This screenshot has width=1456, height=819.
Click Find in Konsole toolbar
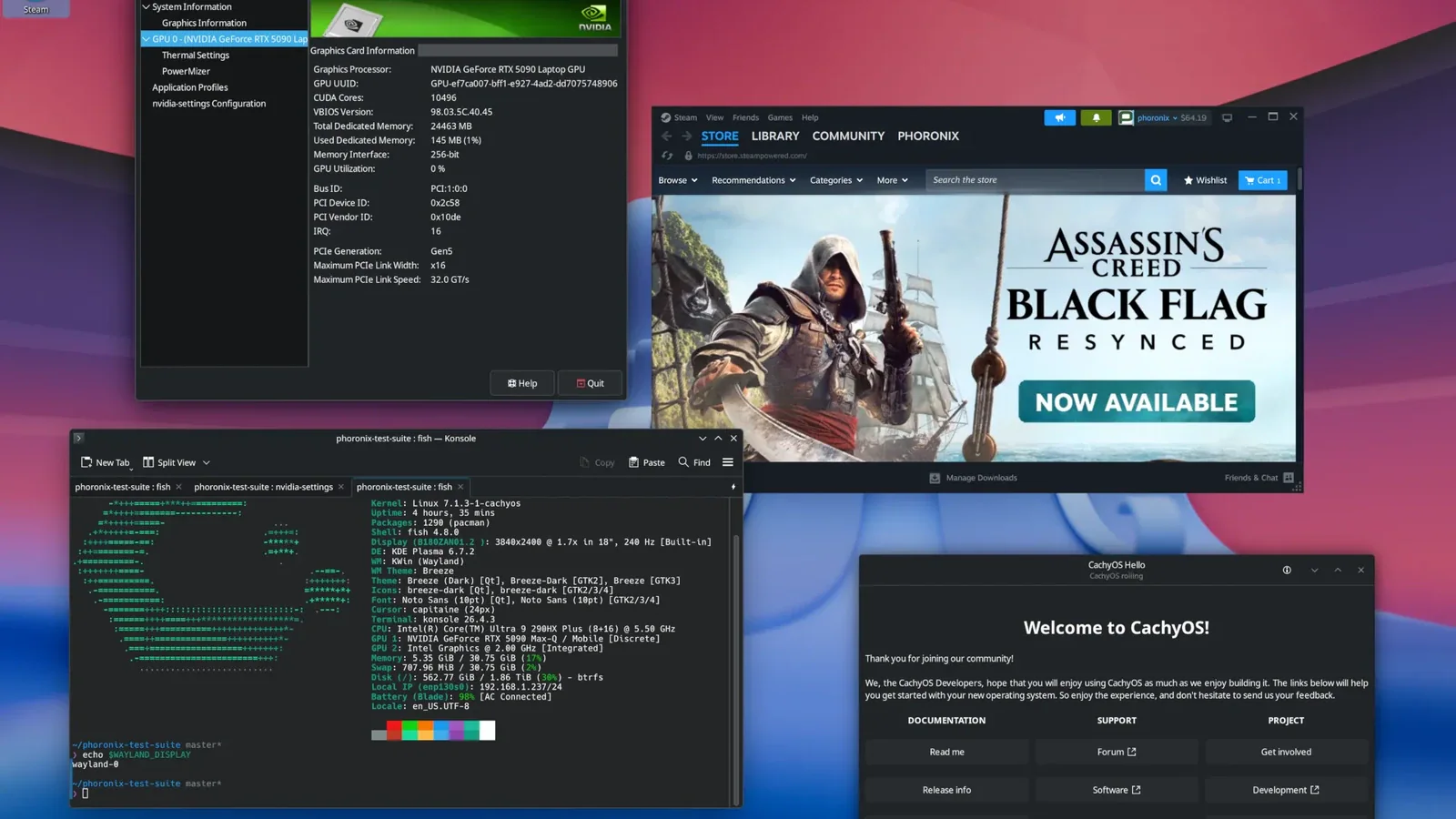pos(694,462)
